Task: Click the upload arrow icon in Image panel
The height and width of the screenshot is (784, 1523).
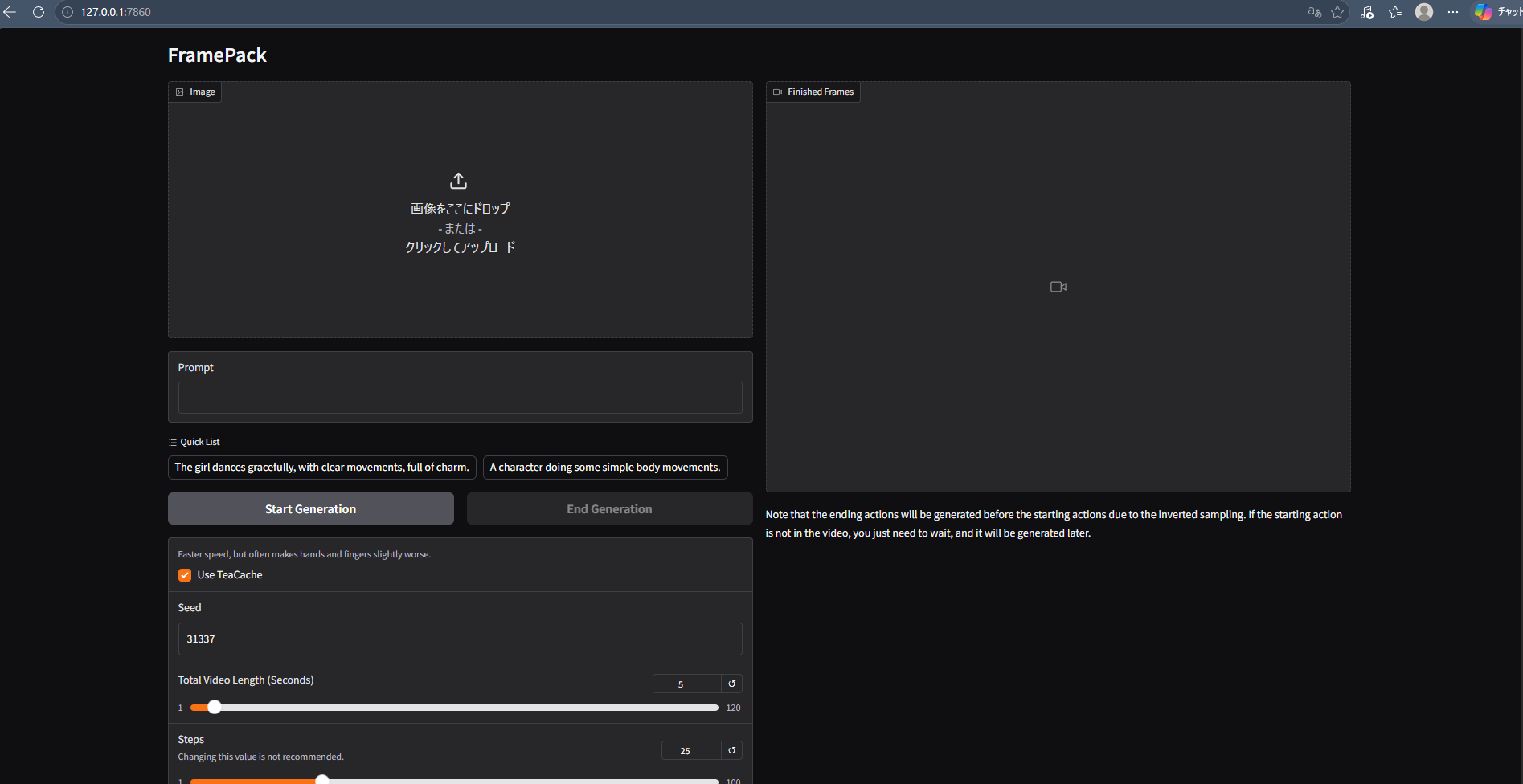Action: point(459,181)
